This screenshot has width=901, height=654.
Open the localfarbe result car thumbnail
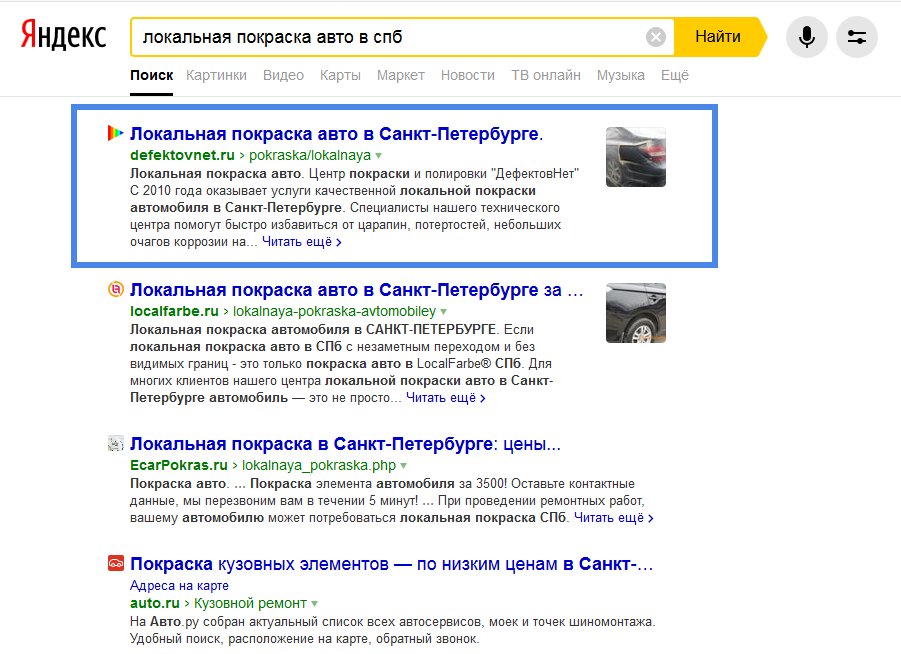click(x=636, y=313)
